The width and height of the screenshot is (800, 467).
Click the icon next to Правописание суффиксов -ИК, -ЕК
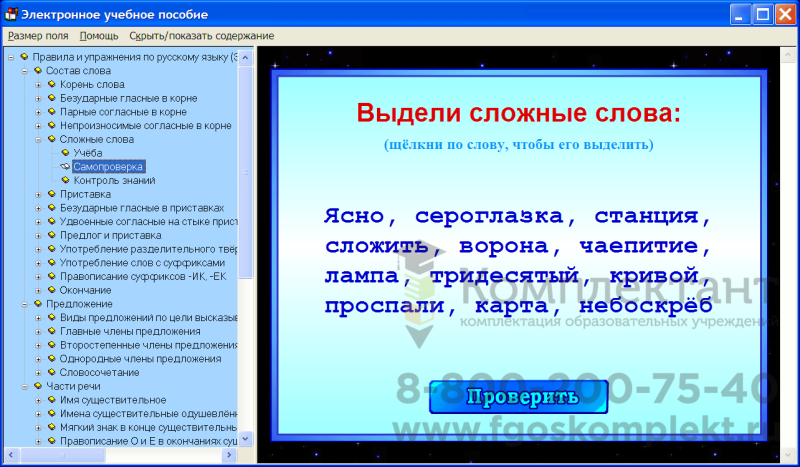coord(52,276)
